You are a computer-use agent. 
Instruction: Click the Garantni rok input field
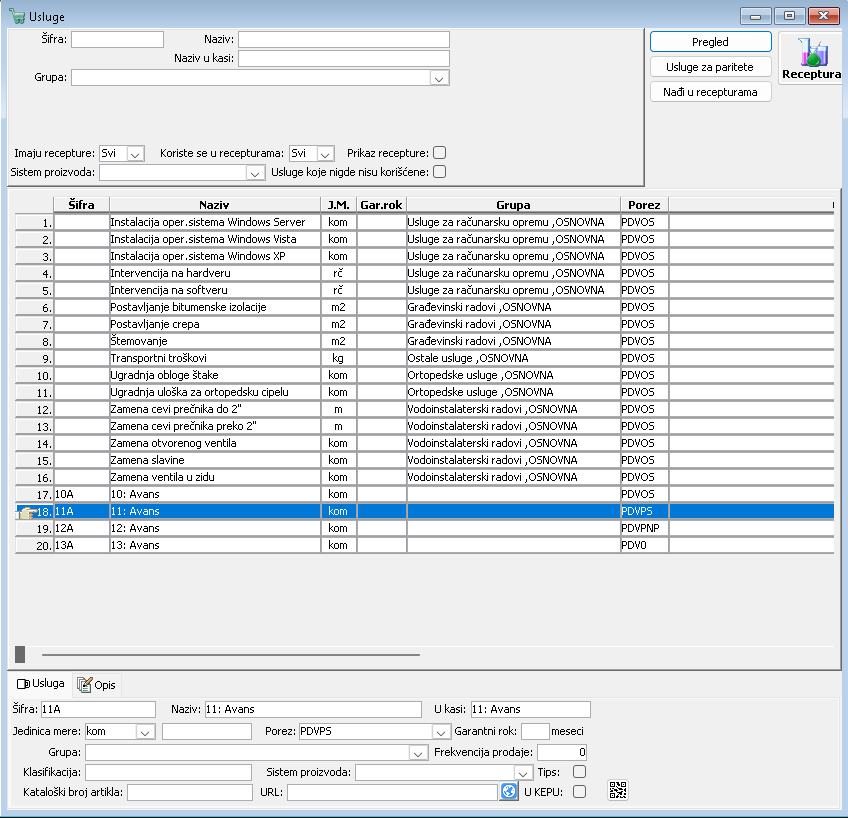[x=535, y=731]
